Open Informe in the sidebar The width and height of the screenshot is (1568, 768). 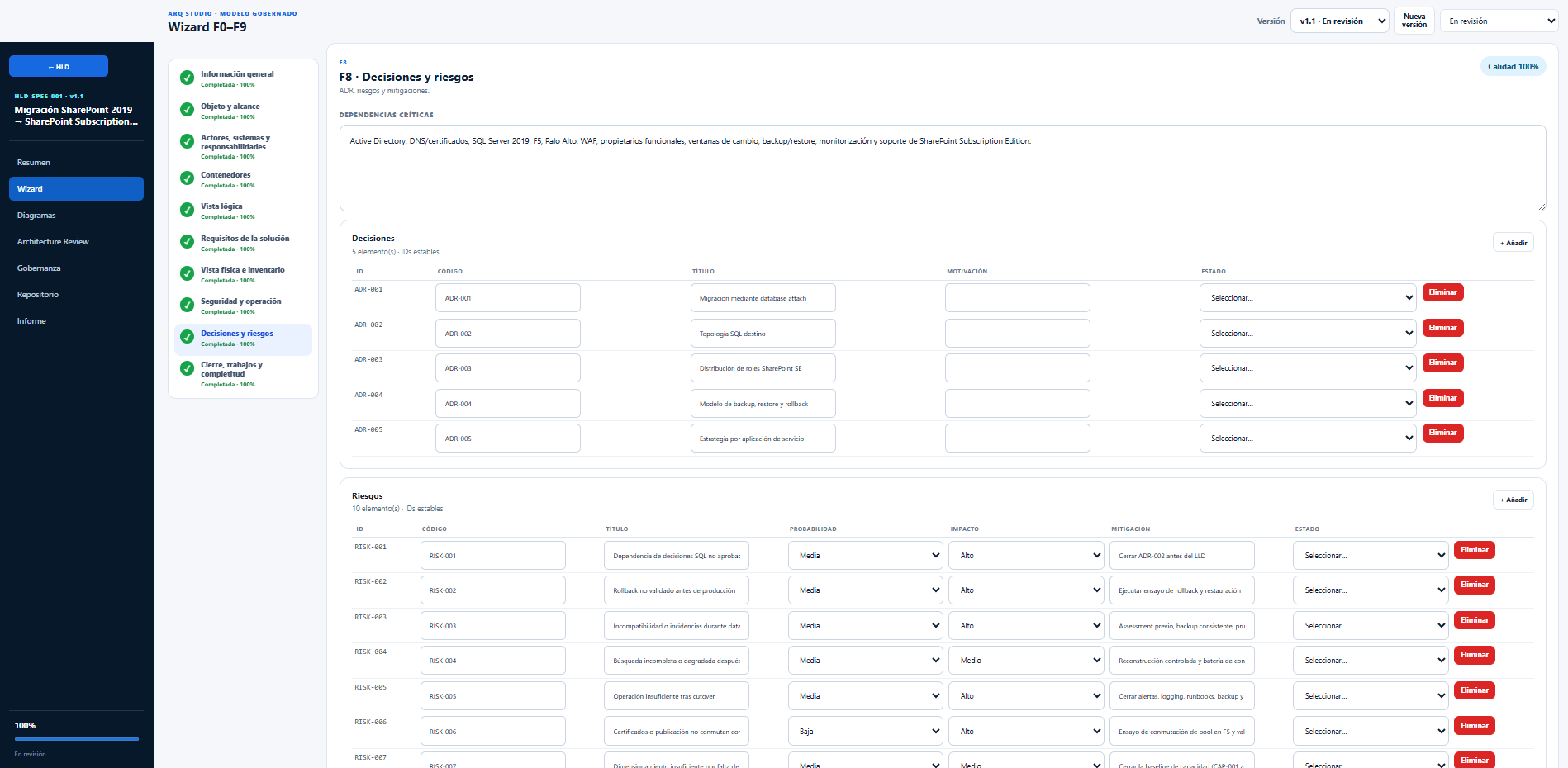coord(76,321)
